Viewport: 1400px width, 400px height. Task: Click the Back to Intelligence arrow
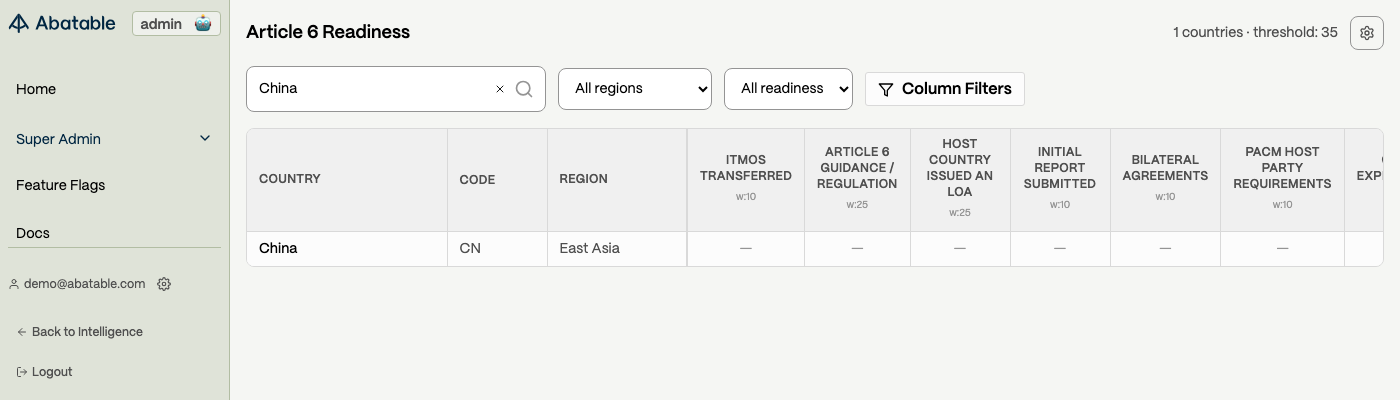point(22,332)
